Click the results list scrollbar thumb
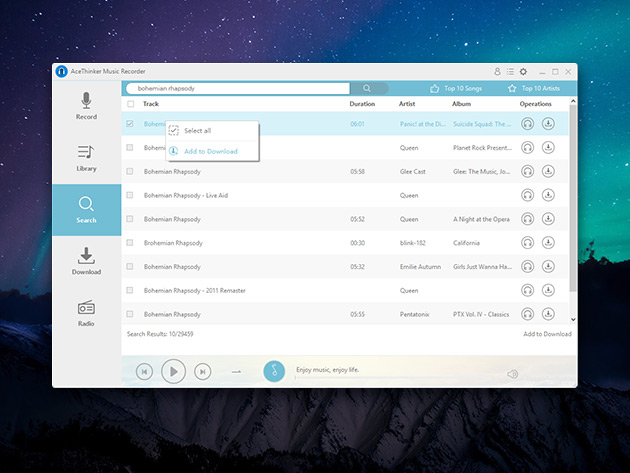The height and width of the screenshot is (473, 630). pos(573,198)
